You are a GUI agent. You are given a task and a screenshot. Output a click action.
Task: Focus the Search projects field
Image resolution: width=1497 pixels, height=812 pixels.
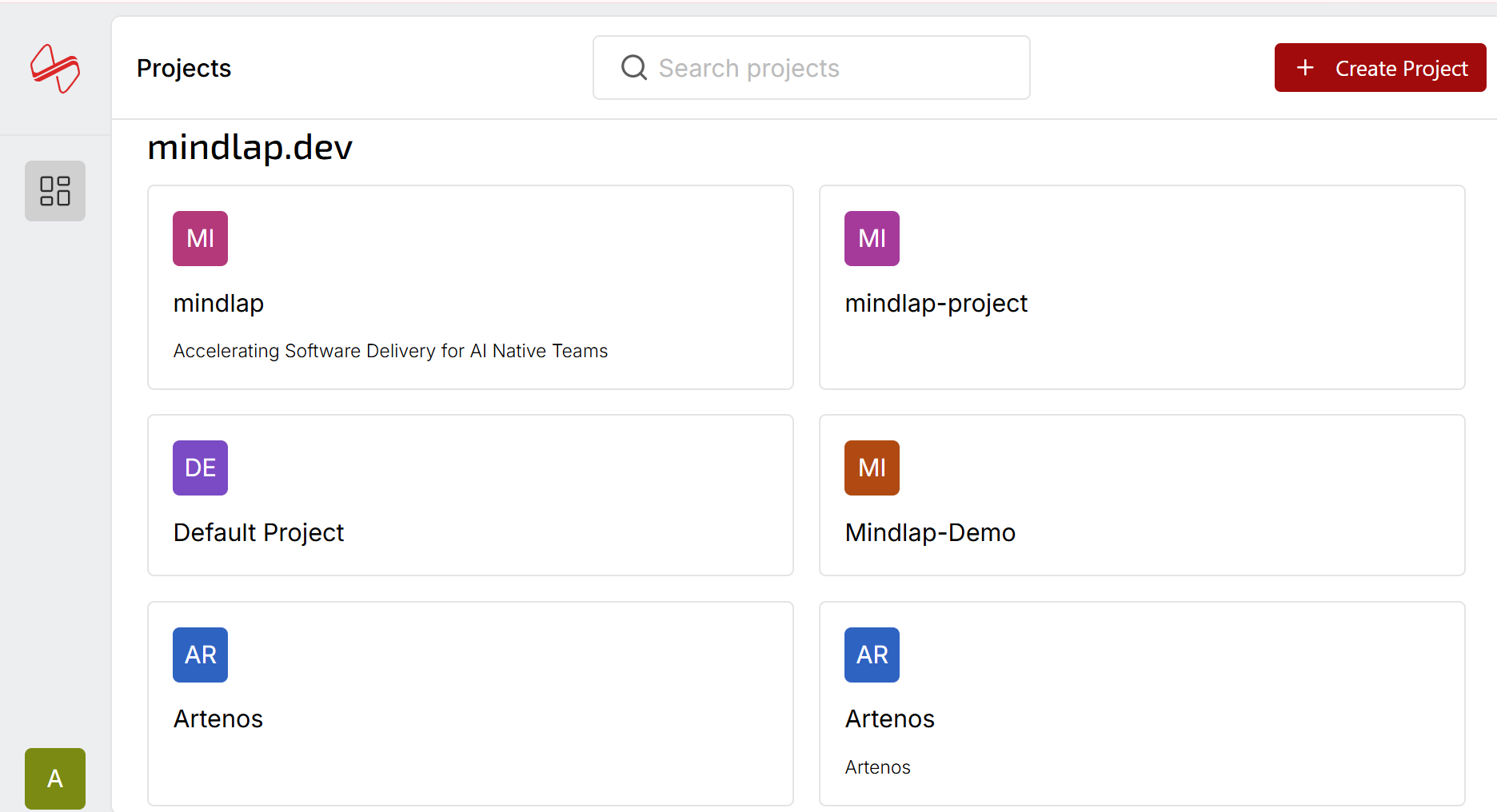pos(812,68)
